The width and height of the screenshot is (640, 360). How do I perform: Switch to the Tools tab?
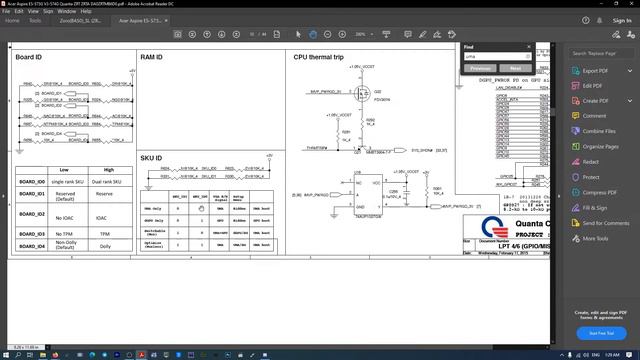coord(35,21)
